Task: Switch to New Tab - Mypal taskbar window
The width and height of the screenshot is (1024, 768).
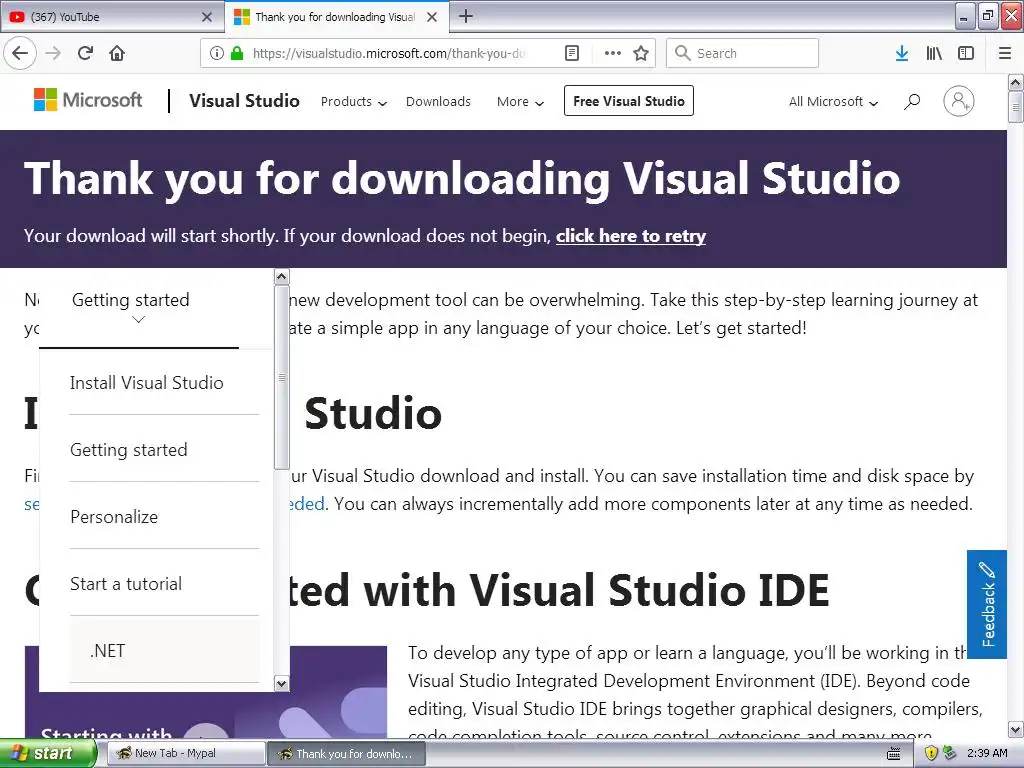Action: pos(185,753)
